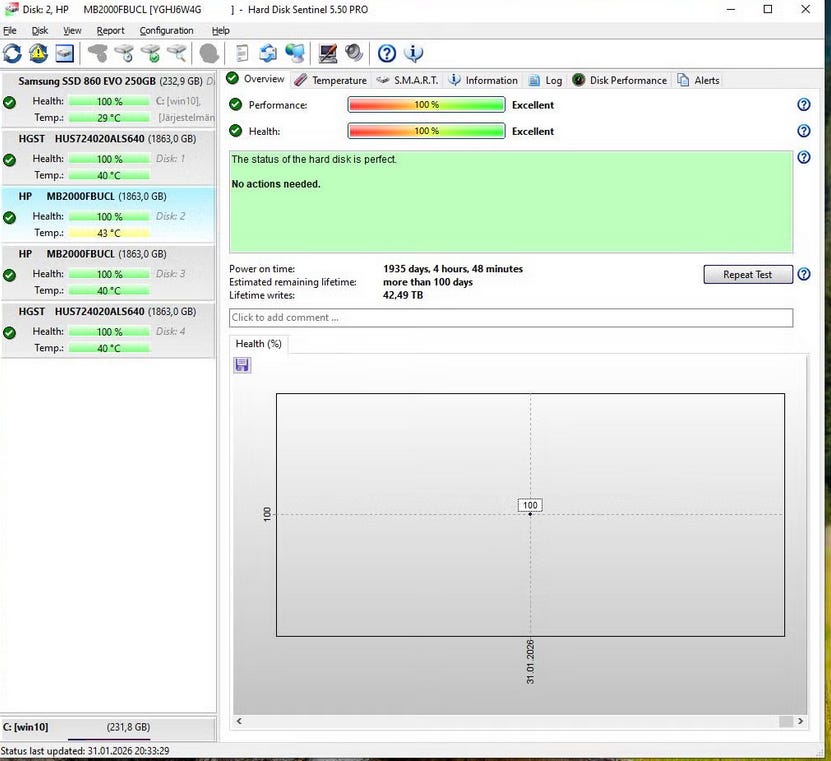Viewport: 831px width, 761px height.
Task: Click the floppy save icon above graph
Action: 242,366
